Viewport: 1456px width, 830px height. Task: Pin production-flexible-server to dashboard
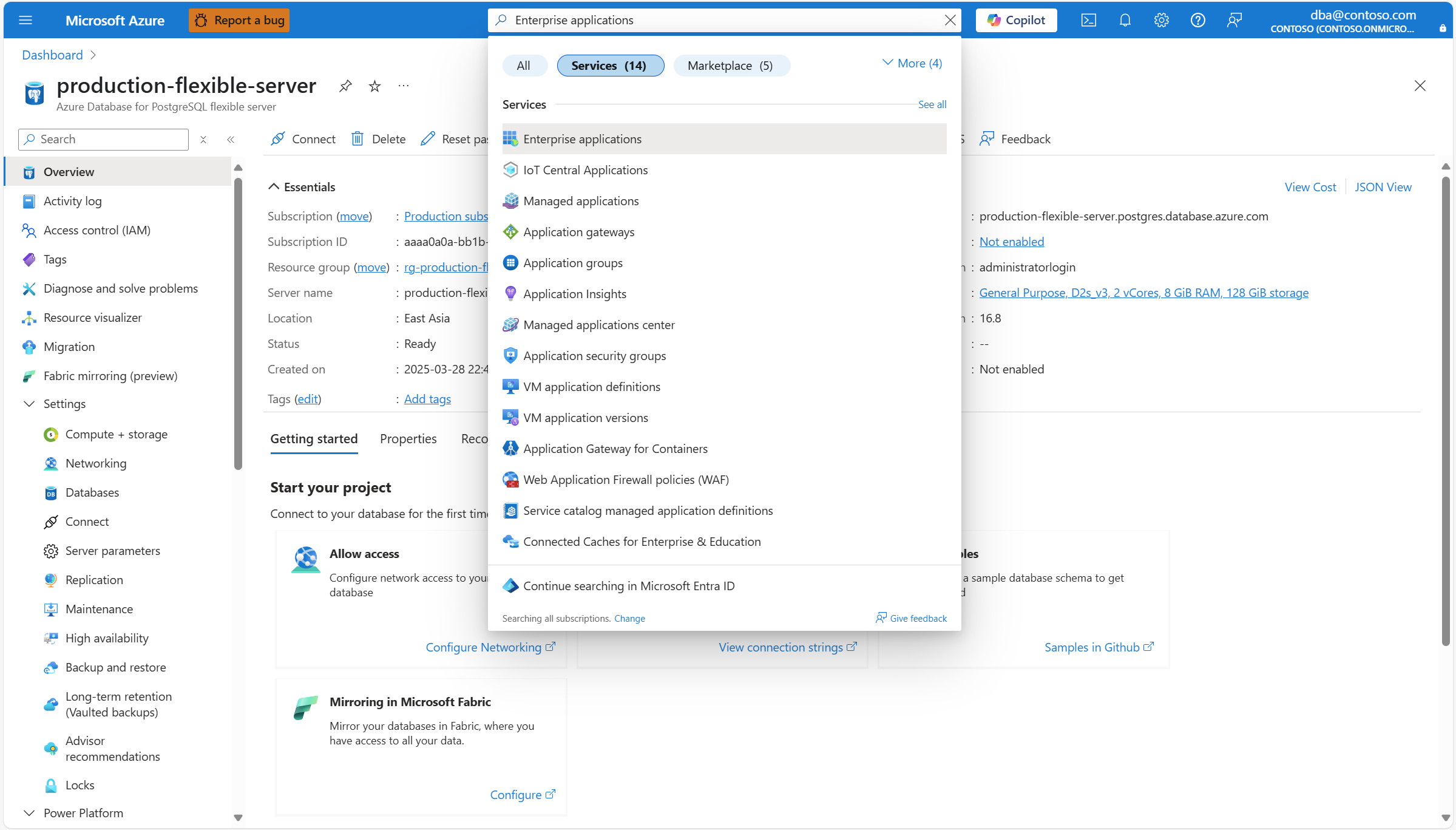click(x=345, y=86)
